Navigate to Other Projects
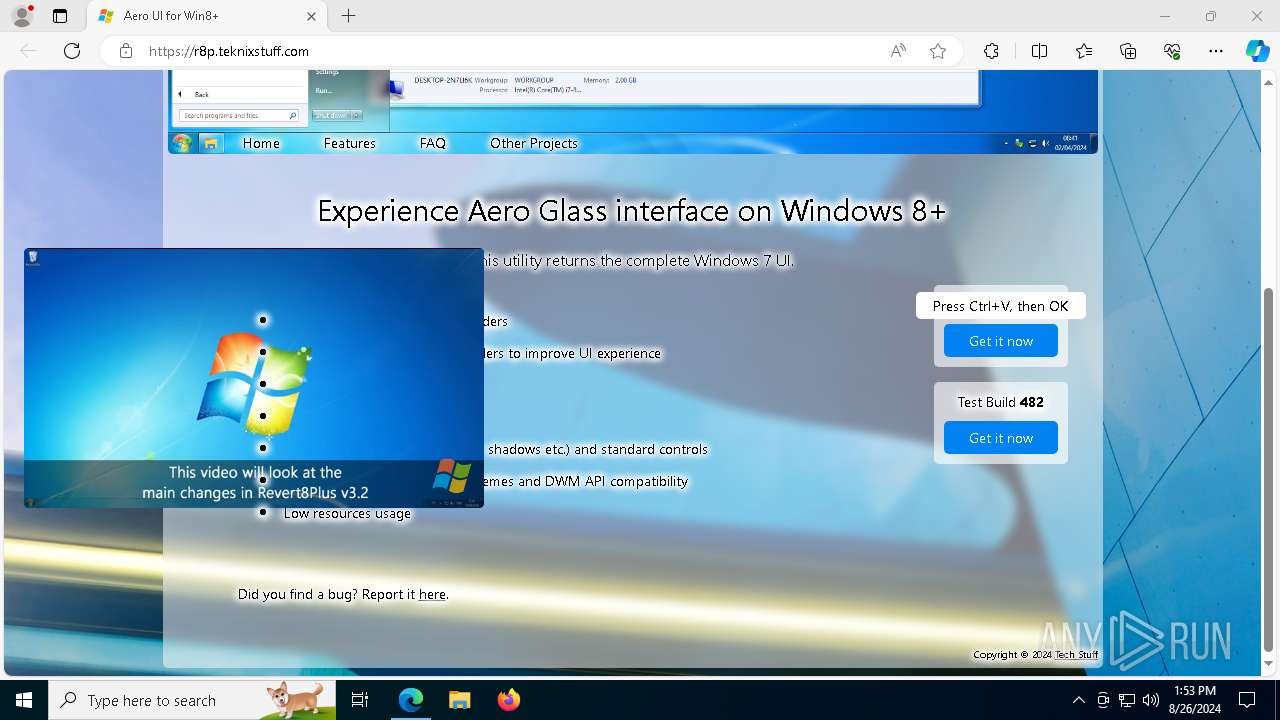Viewport: 1280px width, 720px height. [534, 143]
